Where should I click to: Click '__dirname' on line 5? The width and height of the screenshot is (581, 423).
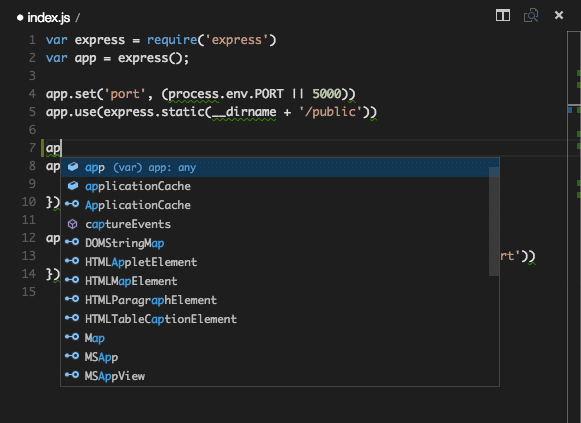244,112
